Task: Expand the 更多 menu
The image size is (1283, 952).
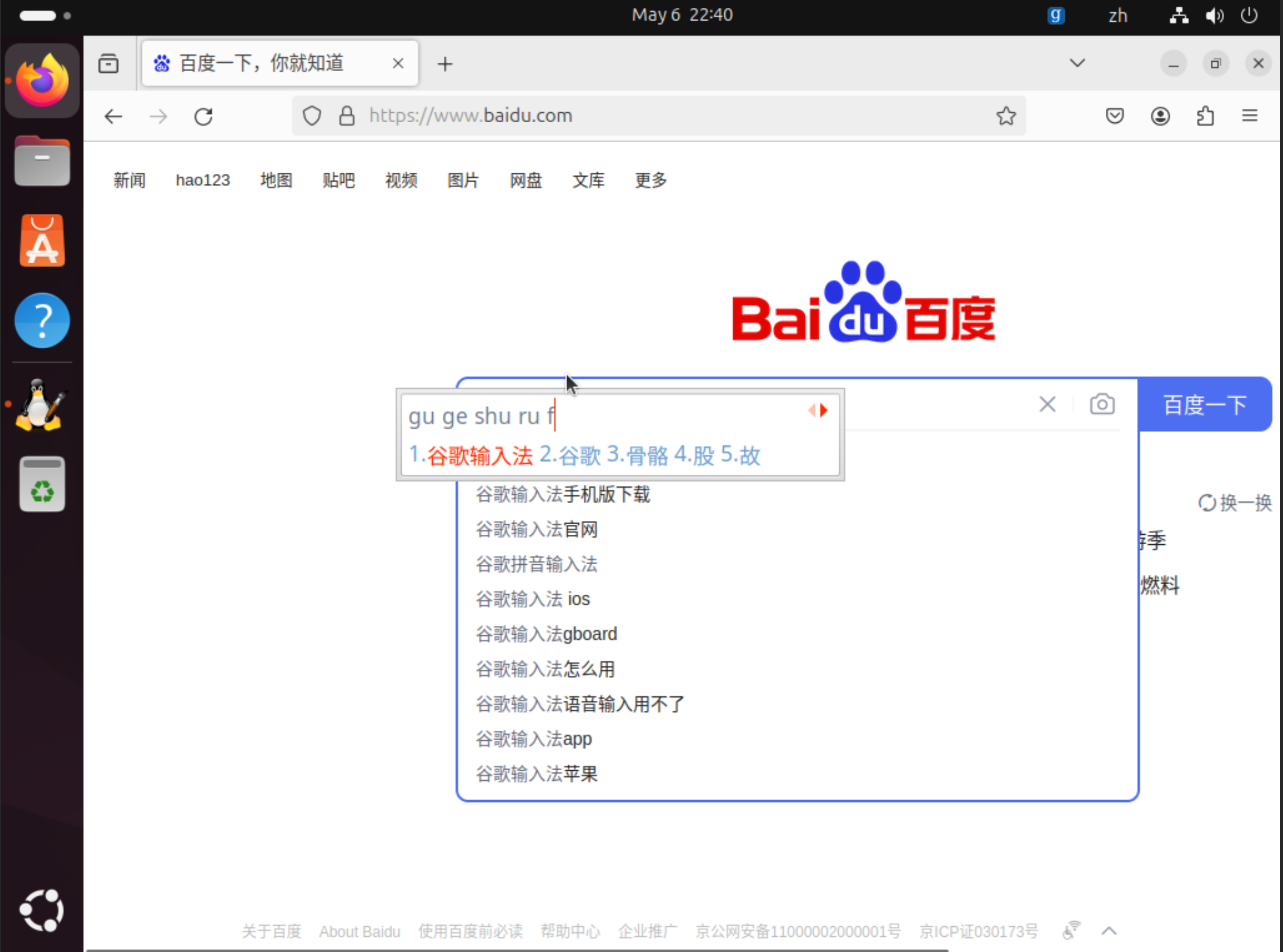Action: pos(651,180)
